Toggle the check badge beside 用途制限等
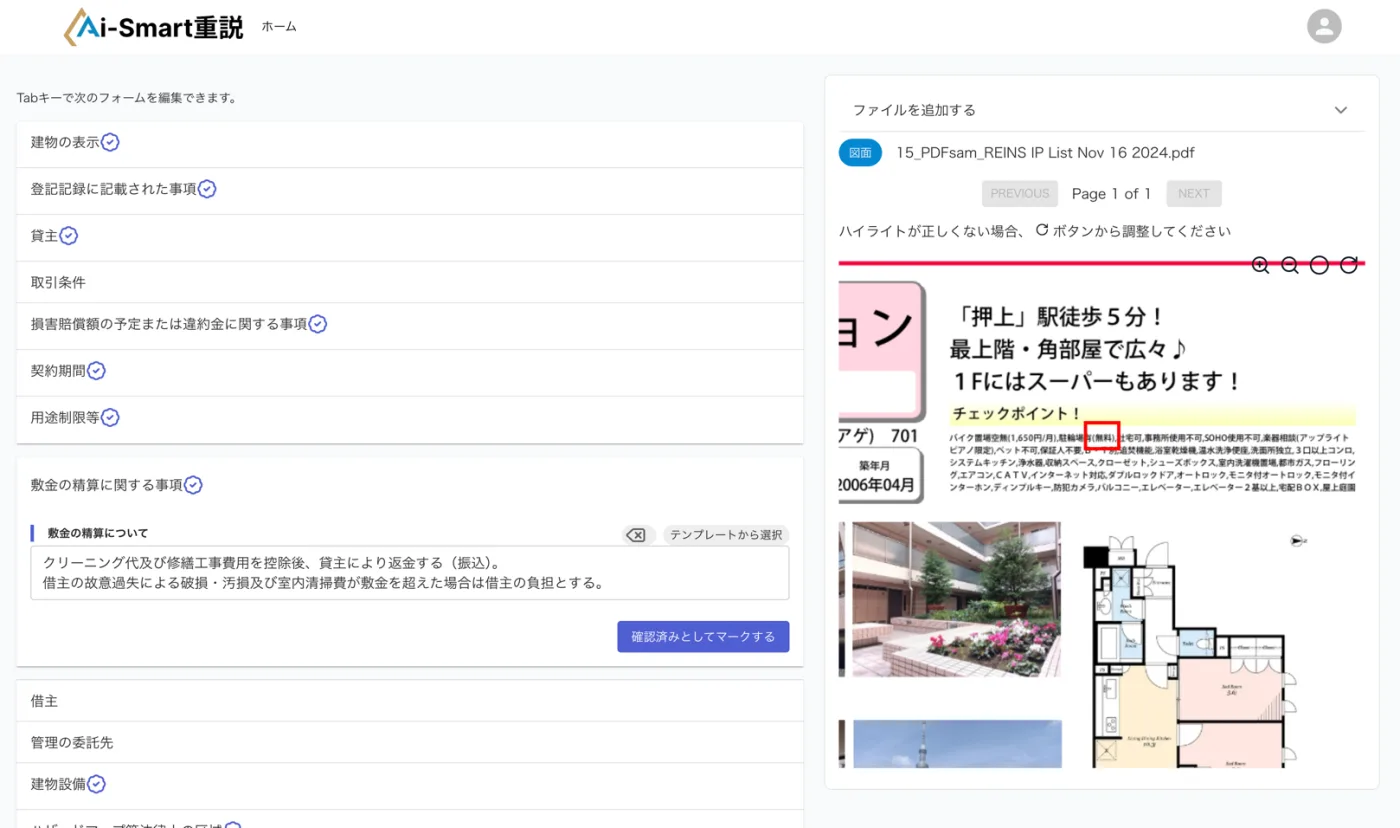1400x828 pixels. [109, 417]
